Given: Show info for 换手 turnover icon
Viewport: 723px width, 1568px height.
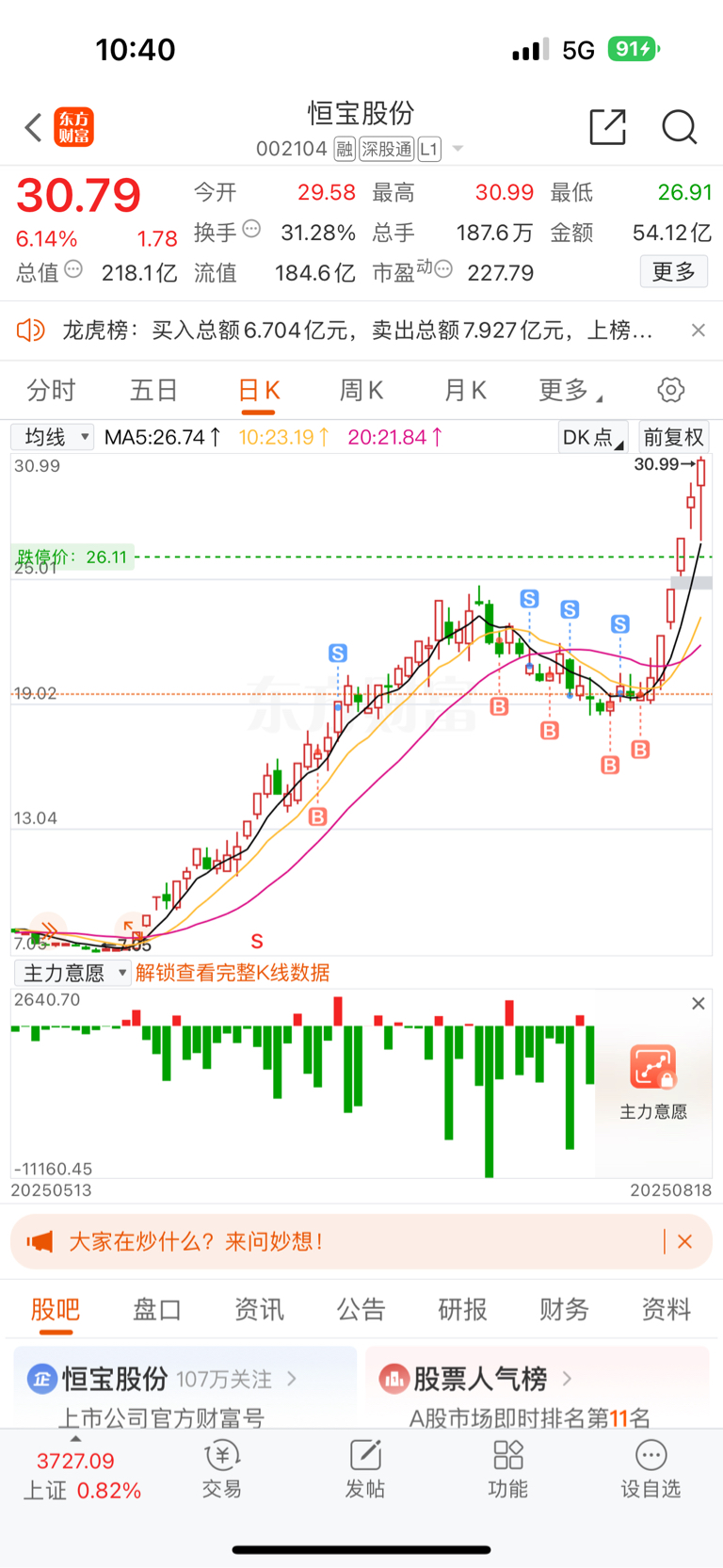Looking at the screenshot, I should tap(251, 229).
